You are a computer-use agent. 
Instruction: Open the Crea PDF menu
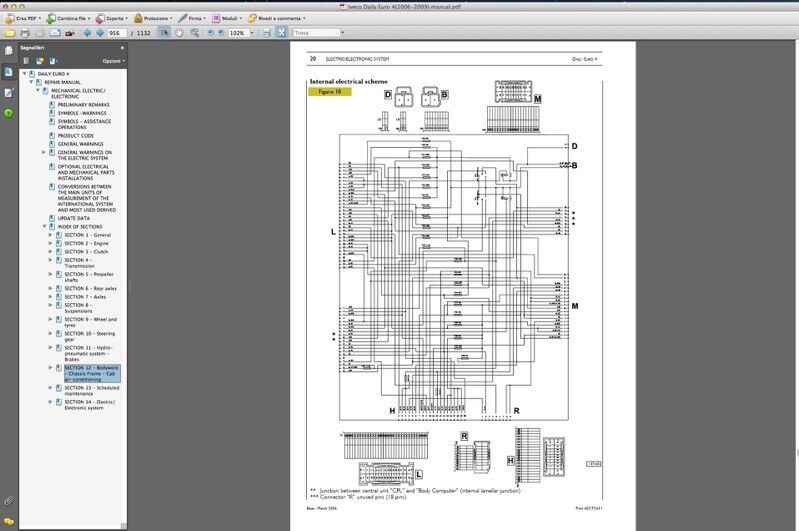click(22, 18)
